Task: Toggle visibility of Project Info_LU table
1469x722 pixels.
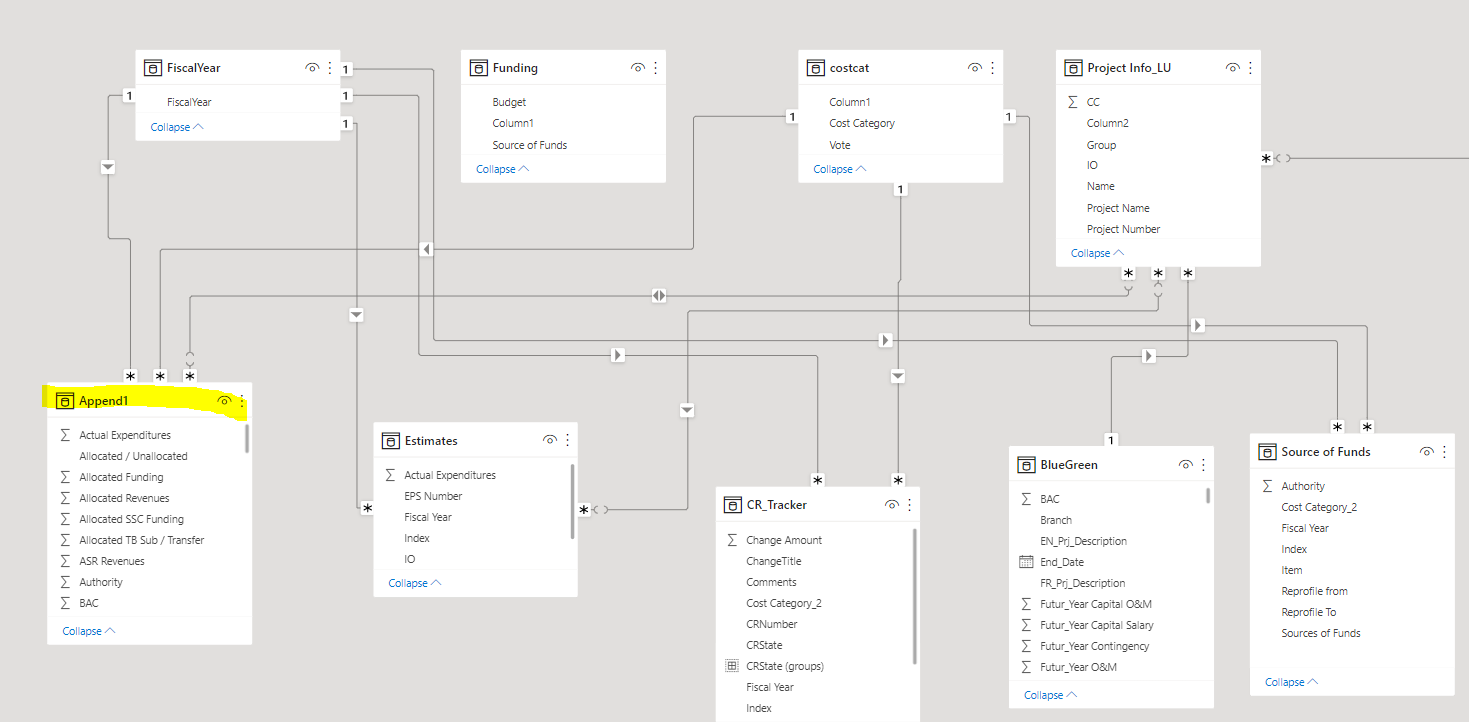Action: 1233,68
